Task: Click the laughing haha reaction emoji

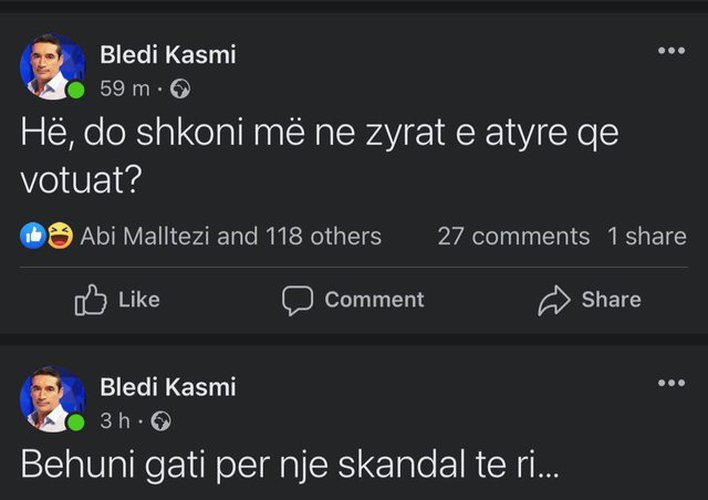Action: click(x=59, y=236)
